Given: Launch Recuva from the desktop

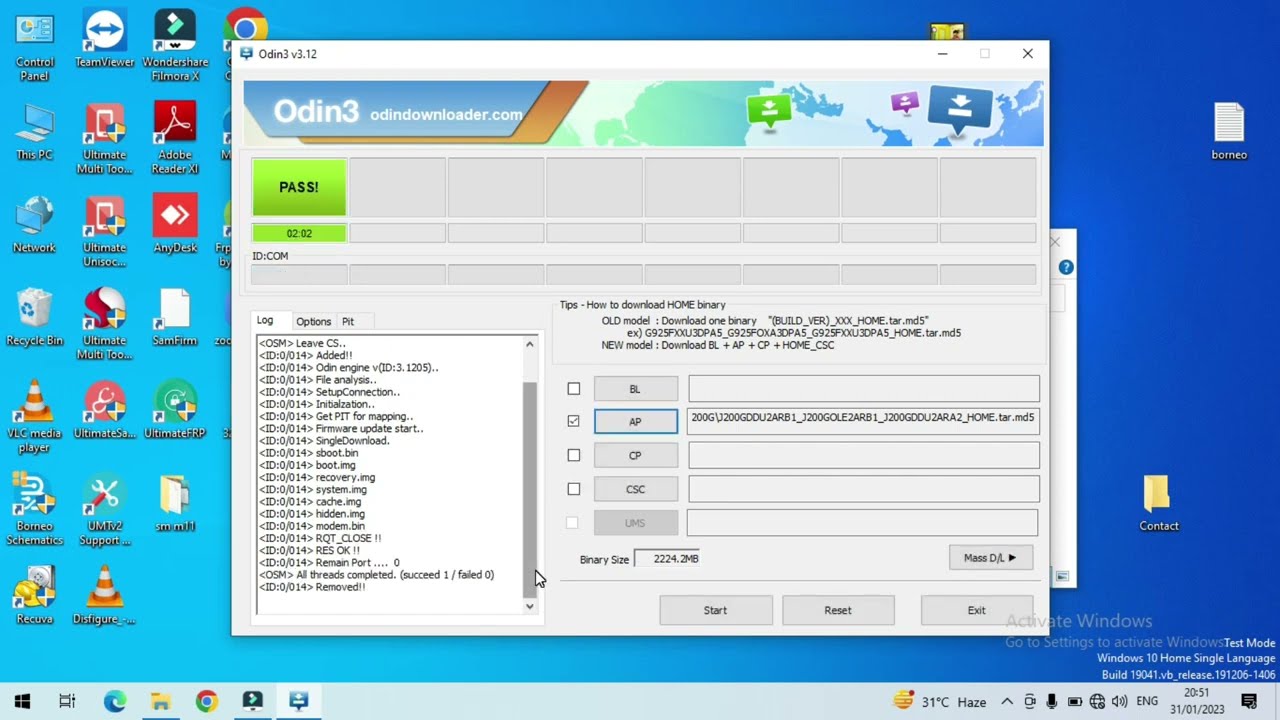Looking at the screenshot, I should 34,596.
